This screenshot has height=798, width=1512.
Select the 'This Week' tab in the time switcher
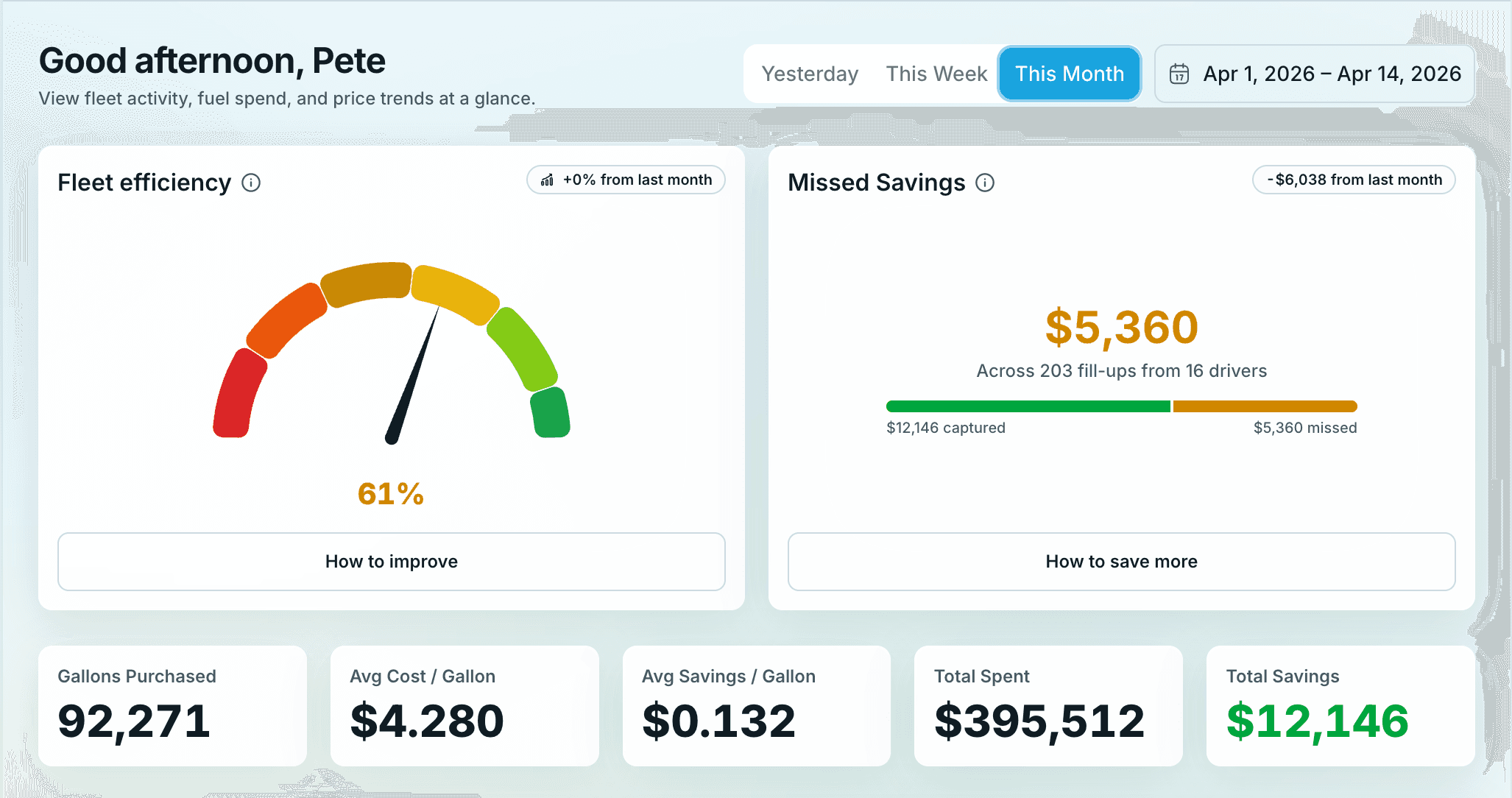click(936, 74)
